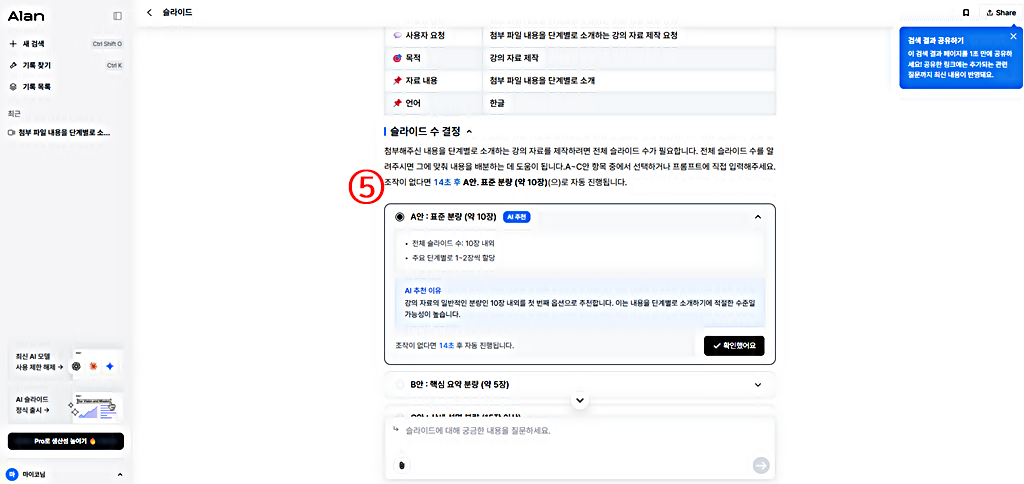The width and height of the screenshot is (1024, 484).
Task: Click the 전체 슬라이드 수: 10장 내외 bullet
Action: [x=453, y=243]
